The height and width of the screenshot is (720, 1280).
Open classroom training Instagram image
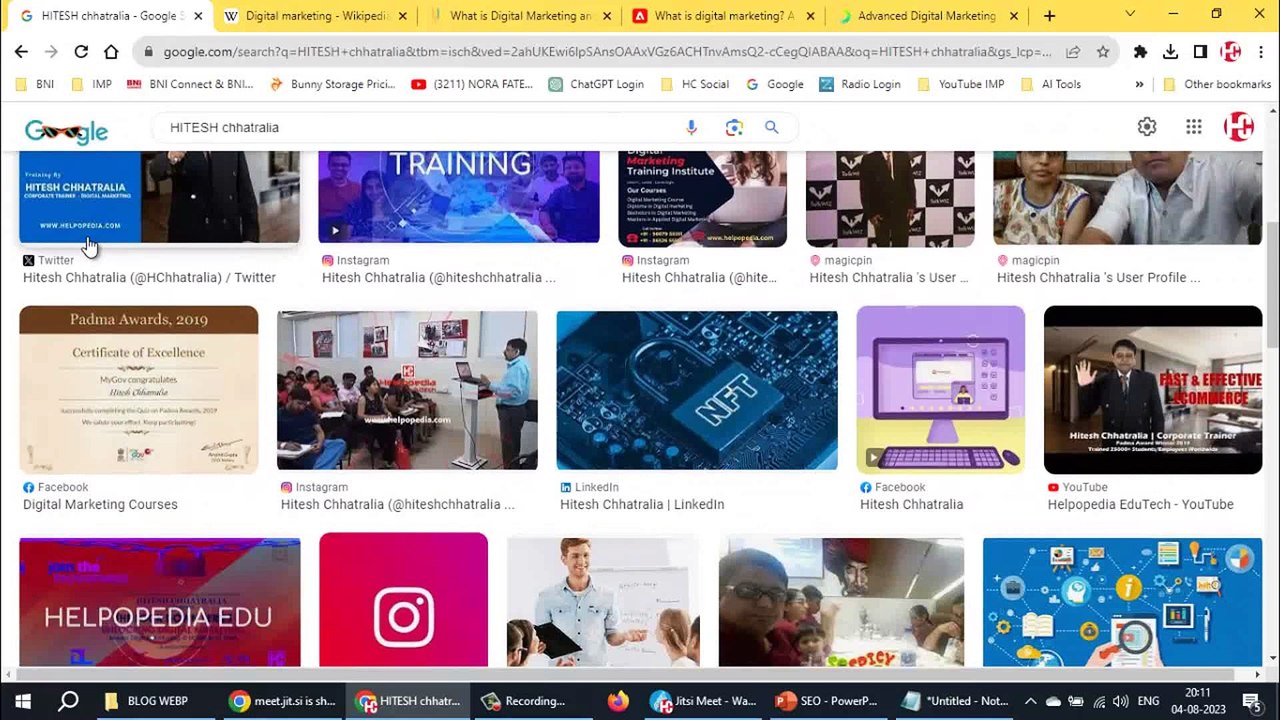coord(407,390)
